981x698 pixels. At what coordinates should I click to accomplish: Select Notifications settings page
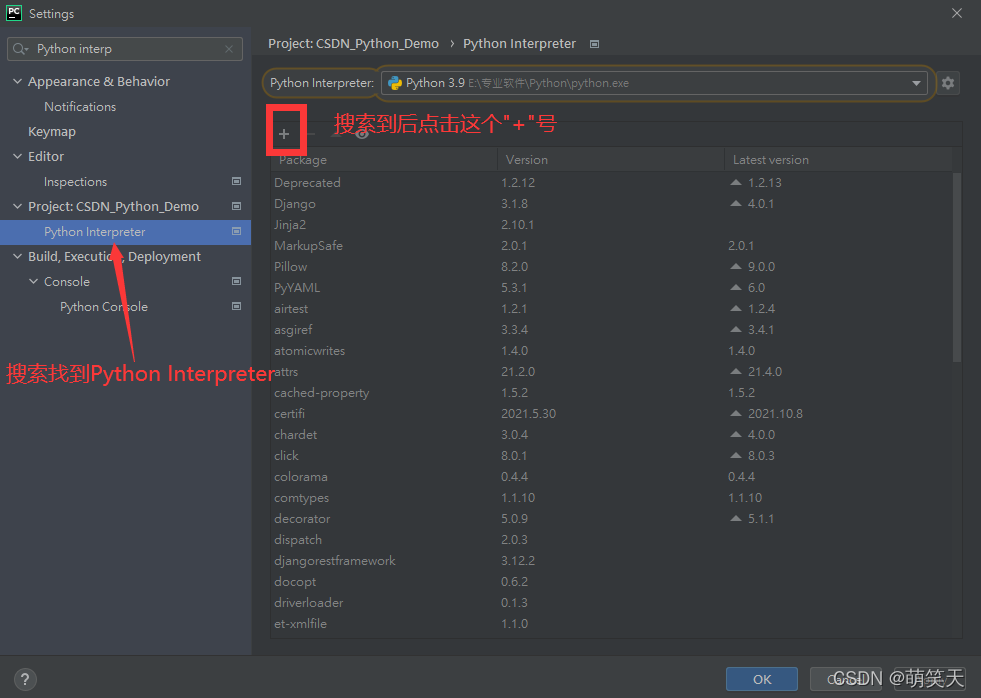click(80, 107)
